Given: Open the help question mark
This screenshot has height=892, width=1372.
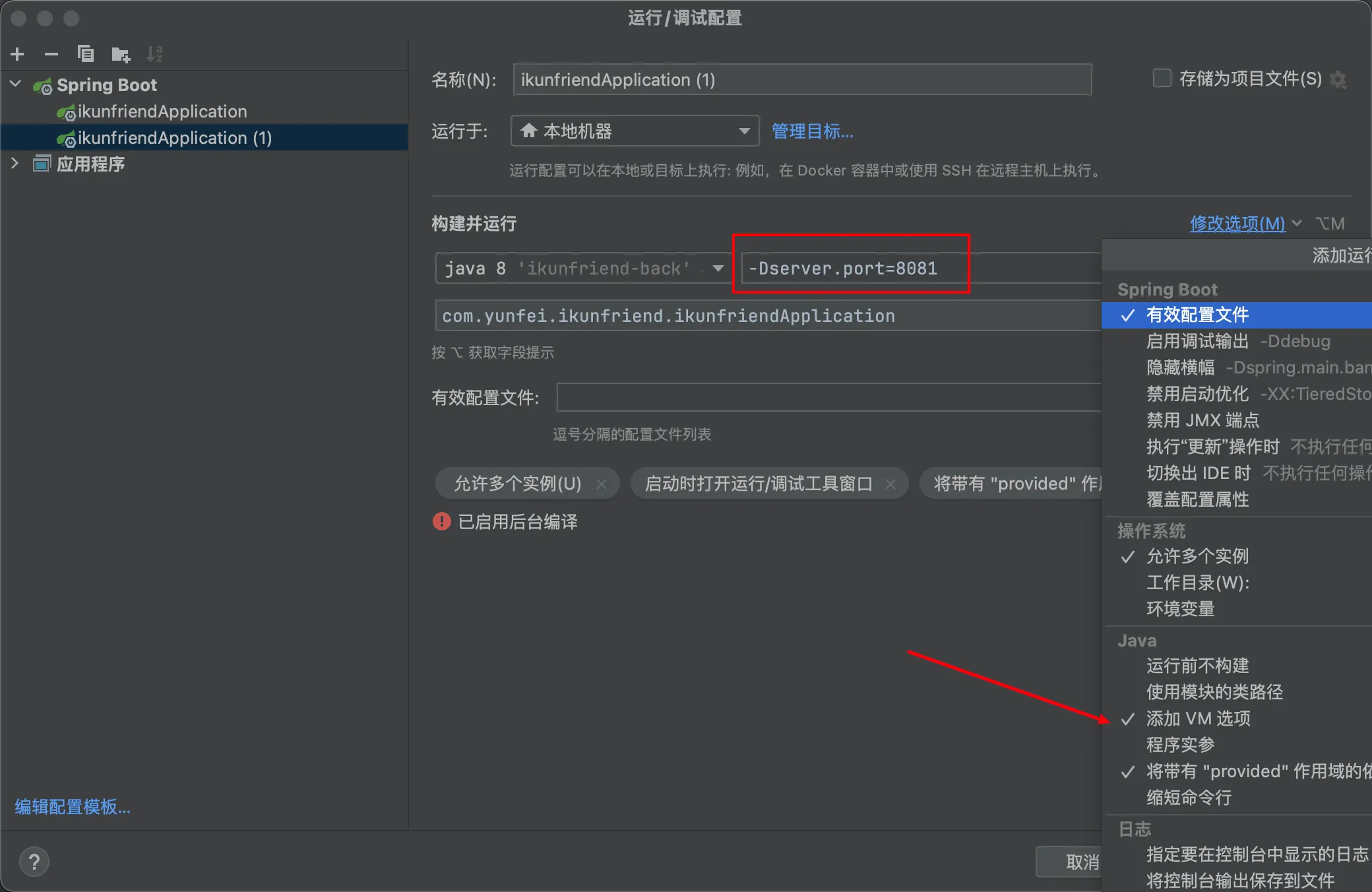Looking at the screenshot, I should [34, 862].
